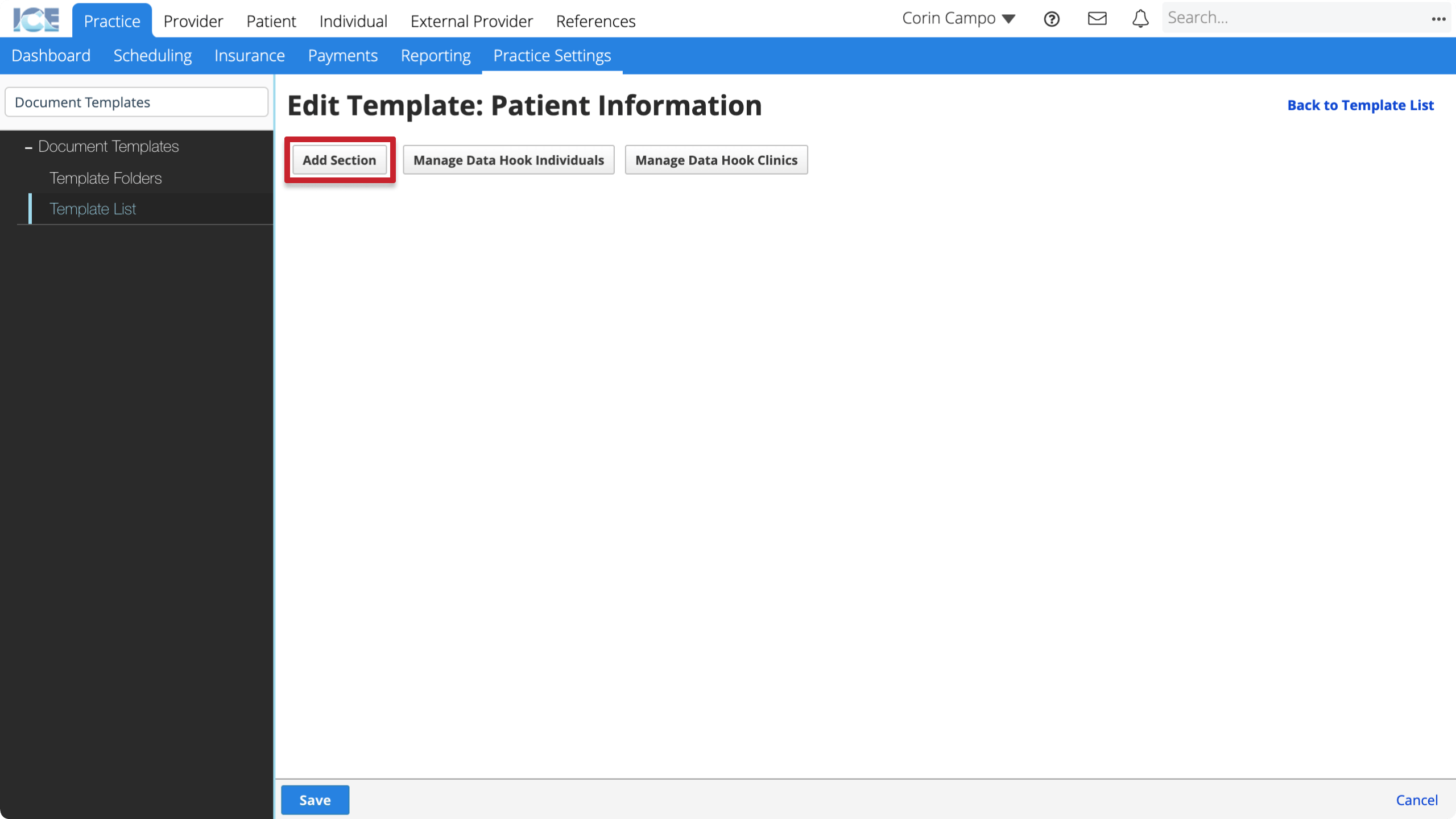Click Manage Data Hook Clinics button
This screenshot has width=1456, height=819.
pos(716,160)
